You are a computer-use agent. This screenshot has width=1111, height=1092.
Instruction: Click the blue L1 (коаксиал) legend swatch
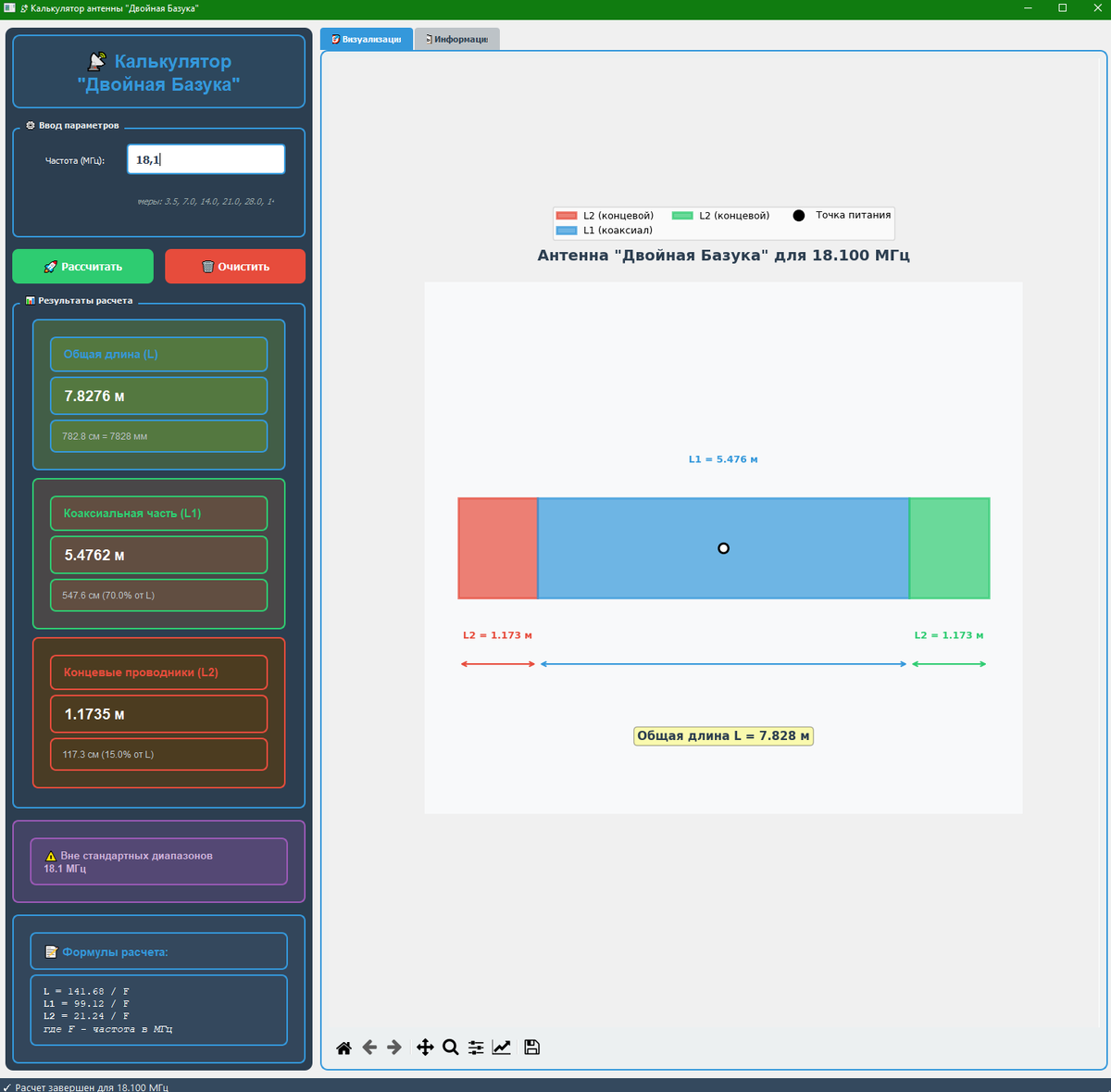pyautogui.click(x=567, y=231)
